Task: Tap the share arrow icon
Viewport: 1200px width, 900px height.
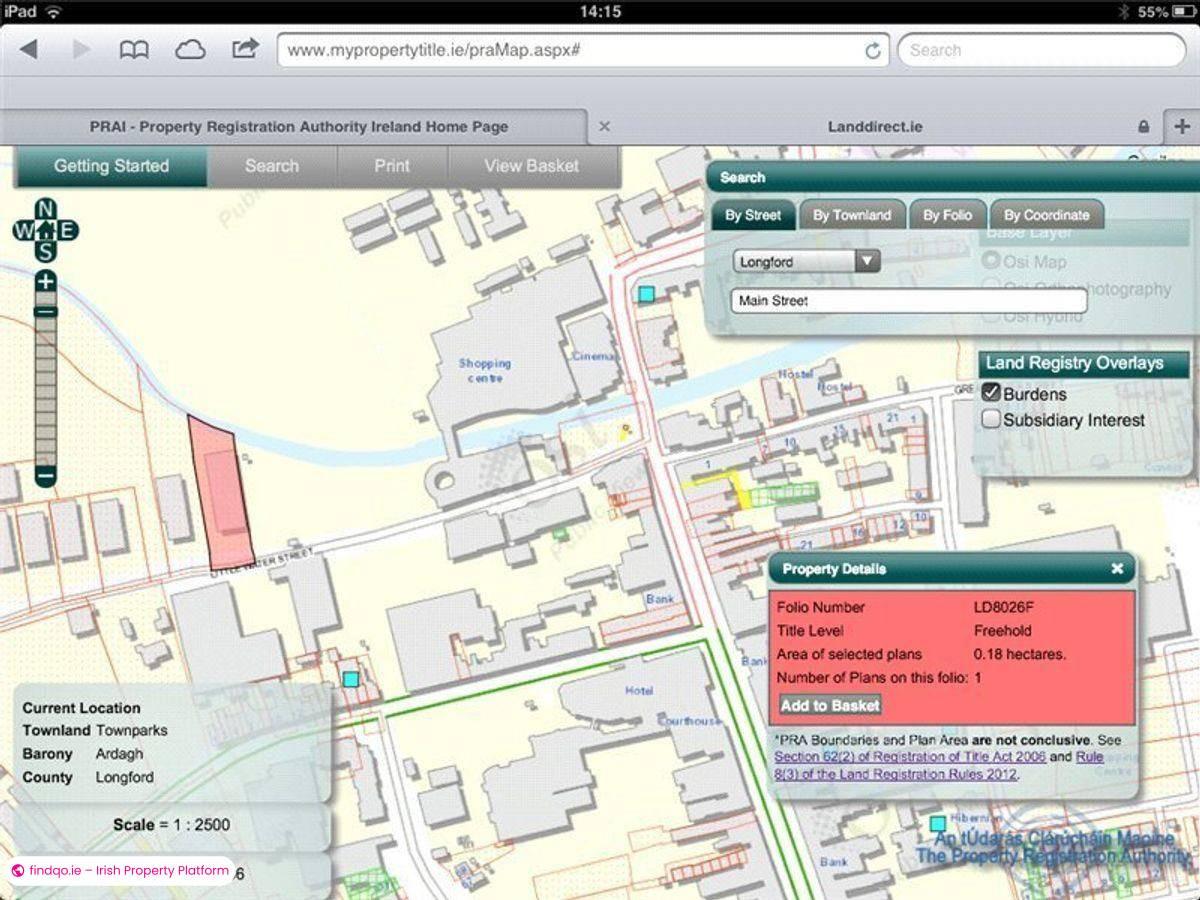Action: coord(245,48)
